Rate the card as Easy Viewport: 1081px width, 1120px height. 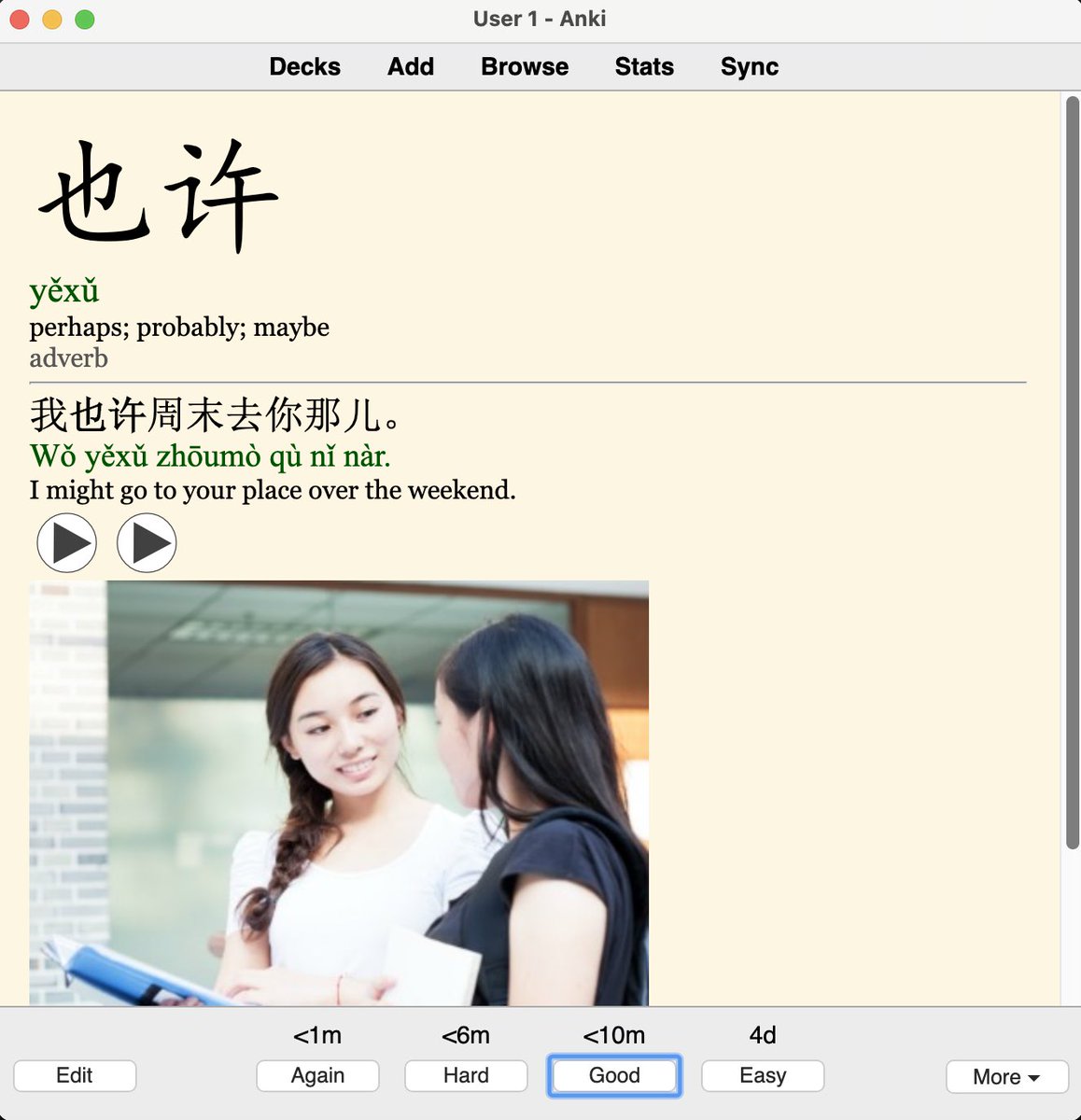(x=763, y=1075)
